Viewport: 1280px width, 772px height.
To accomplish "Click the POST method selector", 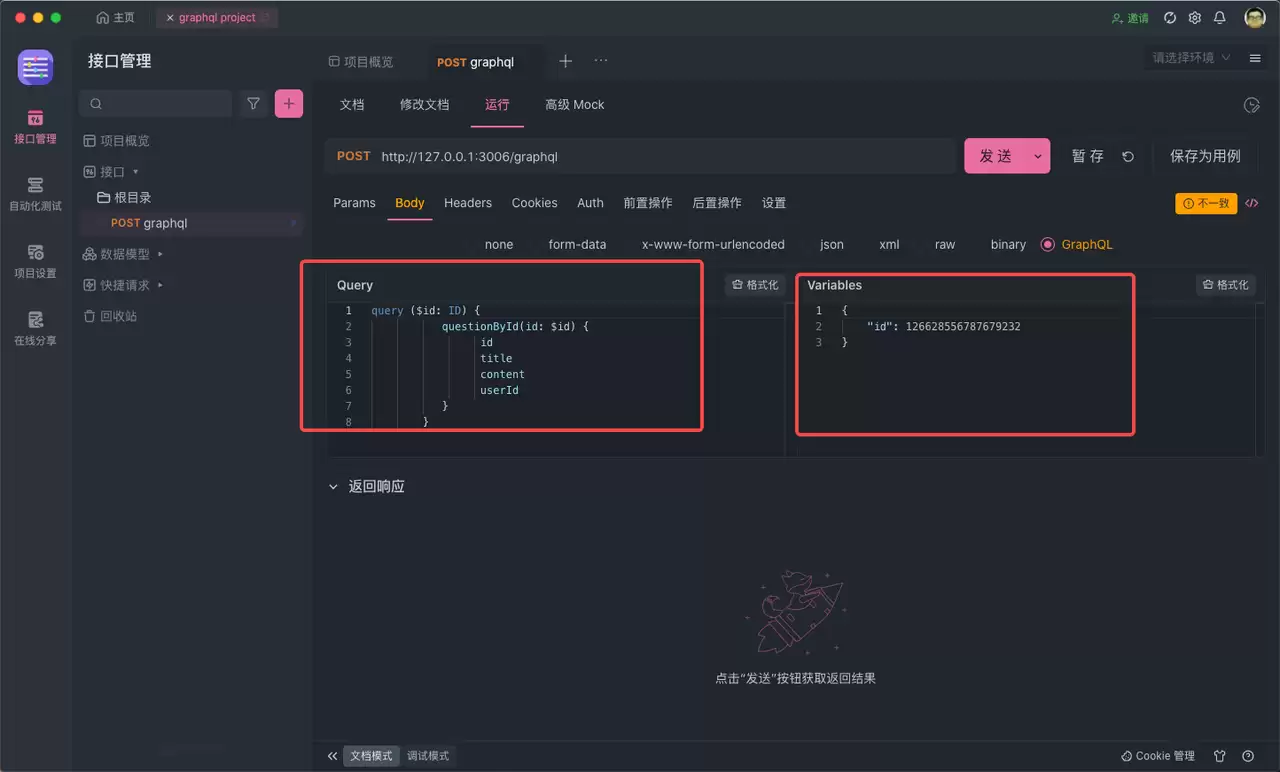I will 353,156.
